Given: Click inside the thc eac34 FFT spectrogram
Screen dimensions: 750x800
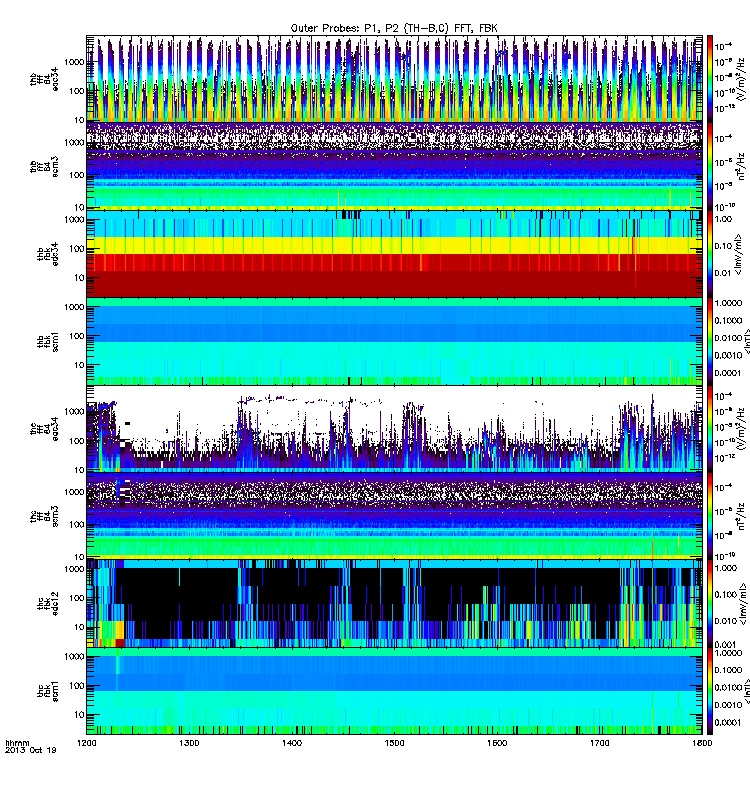Looking at the screenshot, I should coord(394,429).
